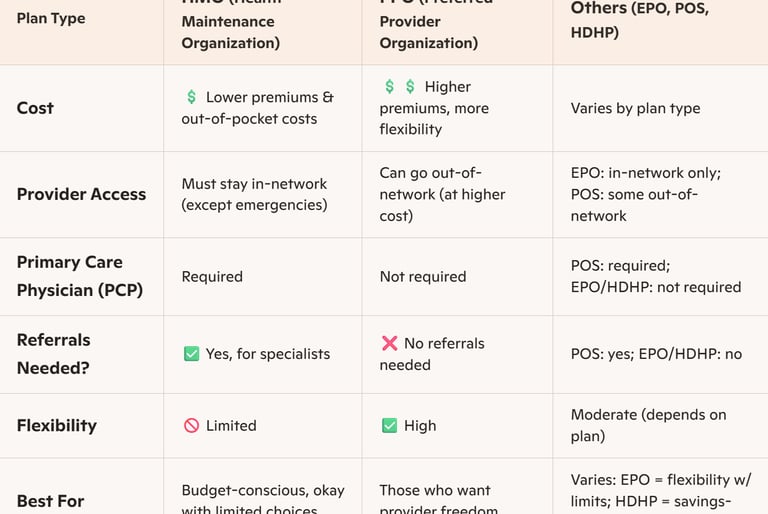Click the green checkmark beside "High"
Screen dimensions: 768x514
390,425
